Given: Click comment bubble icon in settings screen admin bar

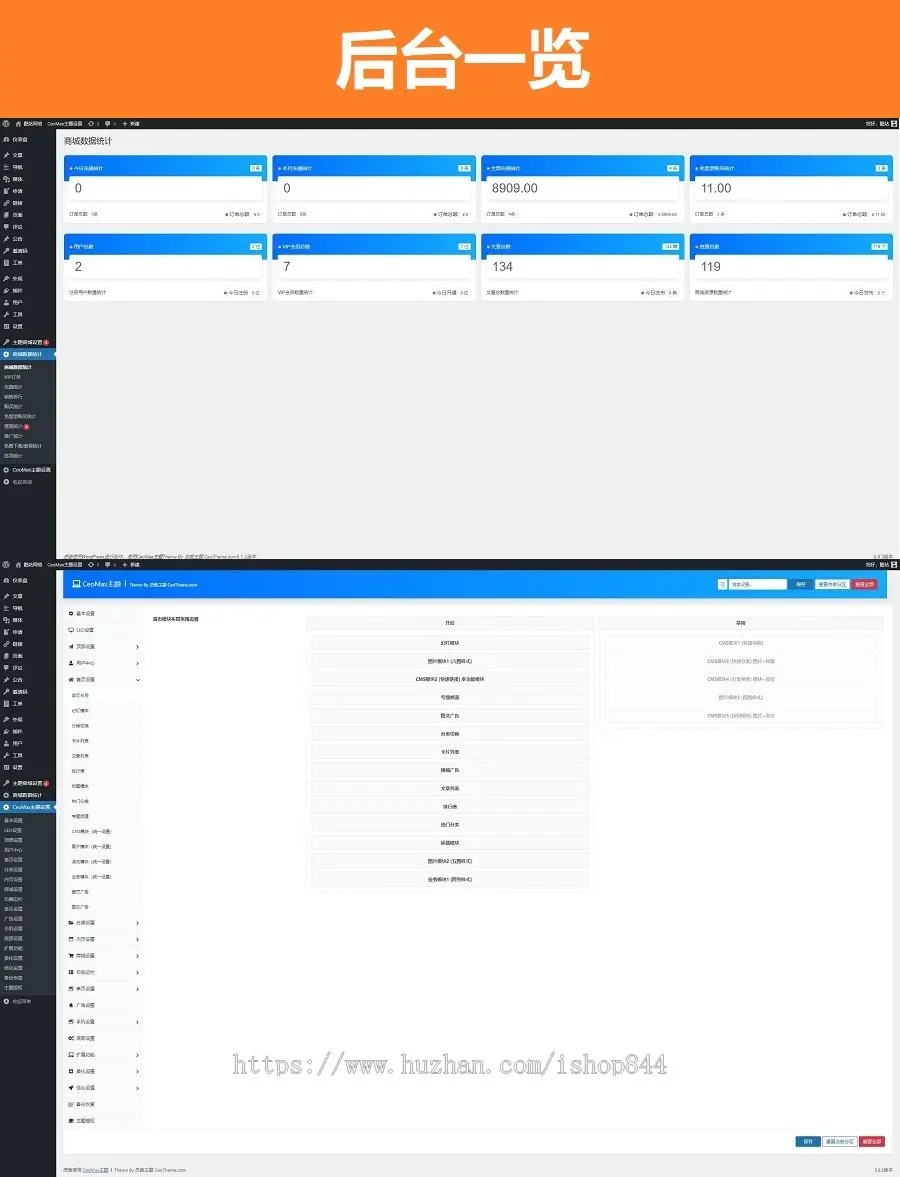Looking at the screenshot, I should click(x=108, y=564).
